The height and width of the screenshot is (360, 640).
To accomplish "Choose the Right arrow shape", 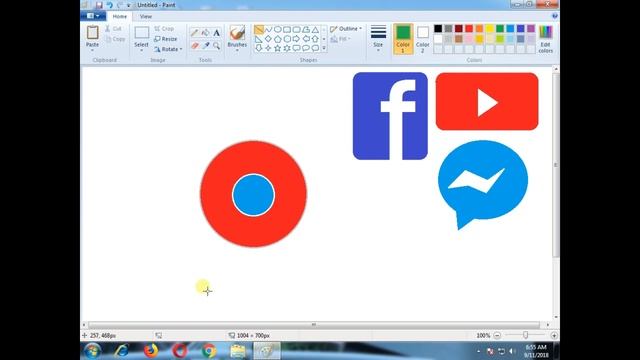I will coord(296,39).
